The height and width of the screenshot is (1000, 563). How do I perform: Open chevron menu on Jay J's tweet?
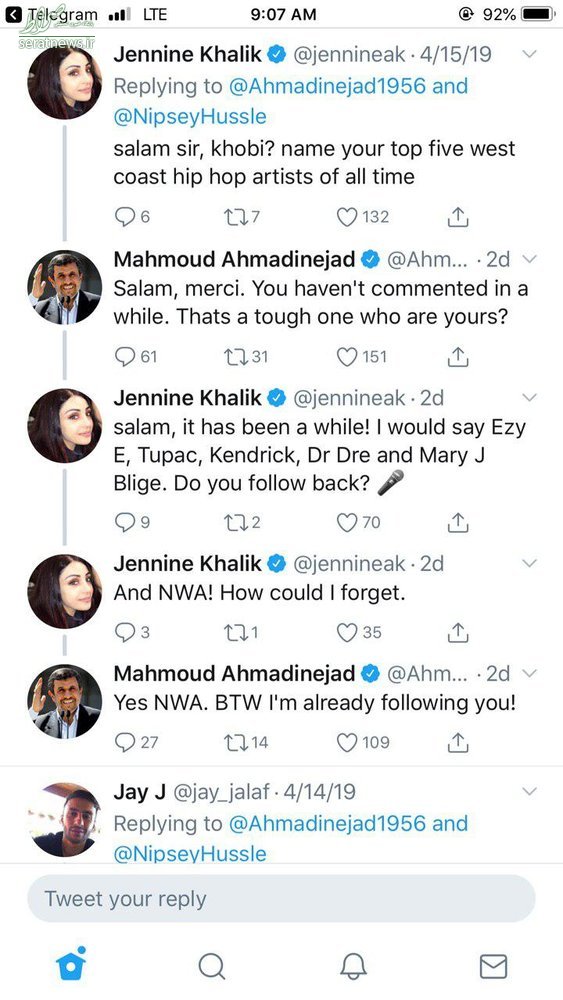click(x=529, y=791)
